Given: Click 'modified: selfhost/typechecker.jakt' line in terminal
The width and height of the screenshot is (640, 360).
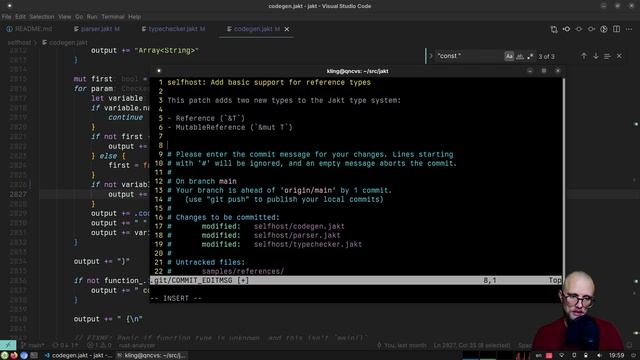Looking at the screenshot, I should click(282, 244).
